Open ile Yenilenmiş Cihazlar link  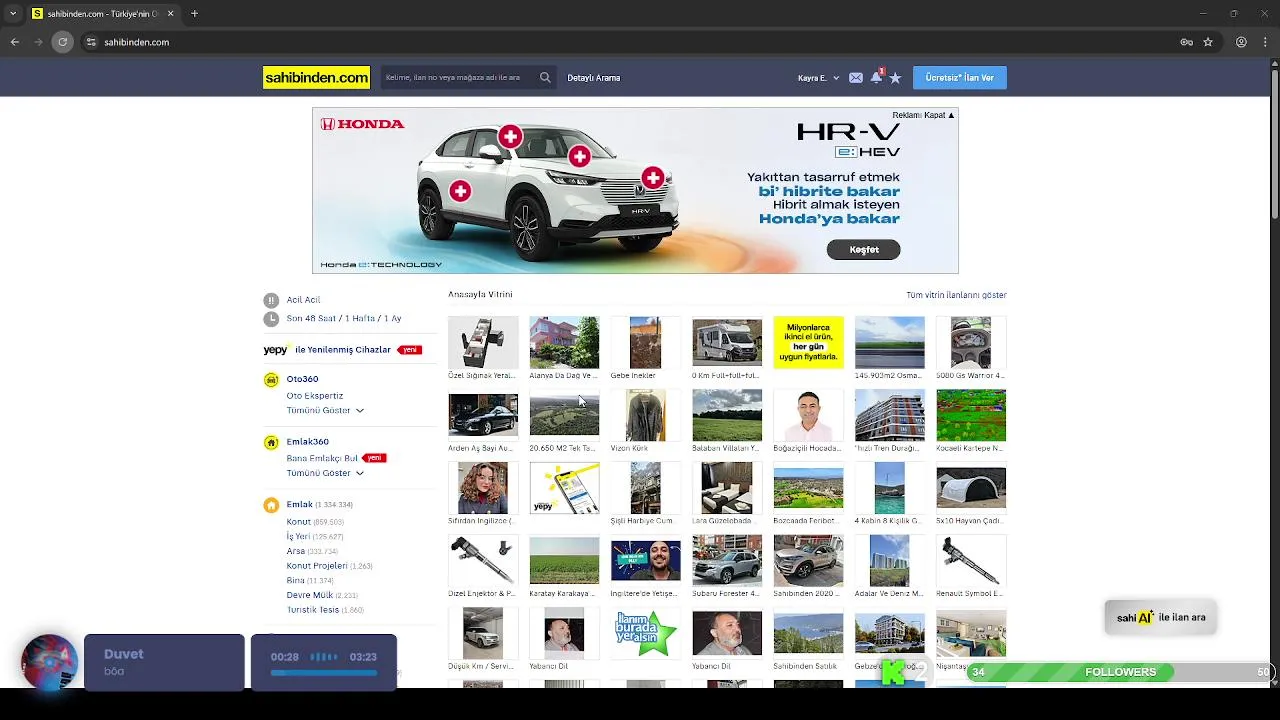342,350
